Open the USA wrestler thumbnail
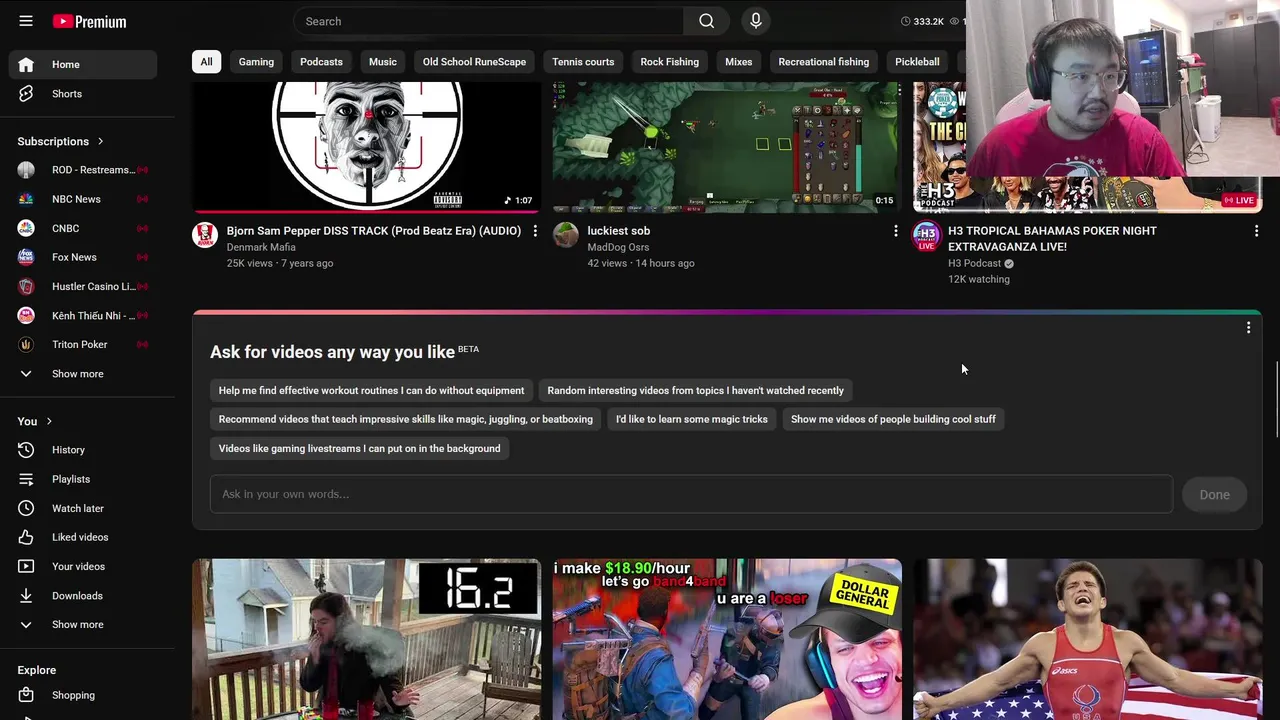The width and height of the screenshot is (1280, 720). click(1088, 639)
